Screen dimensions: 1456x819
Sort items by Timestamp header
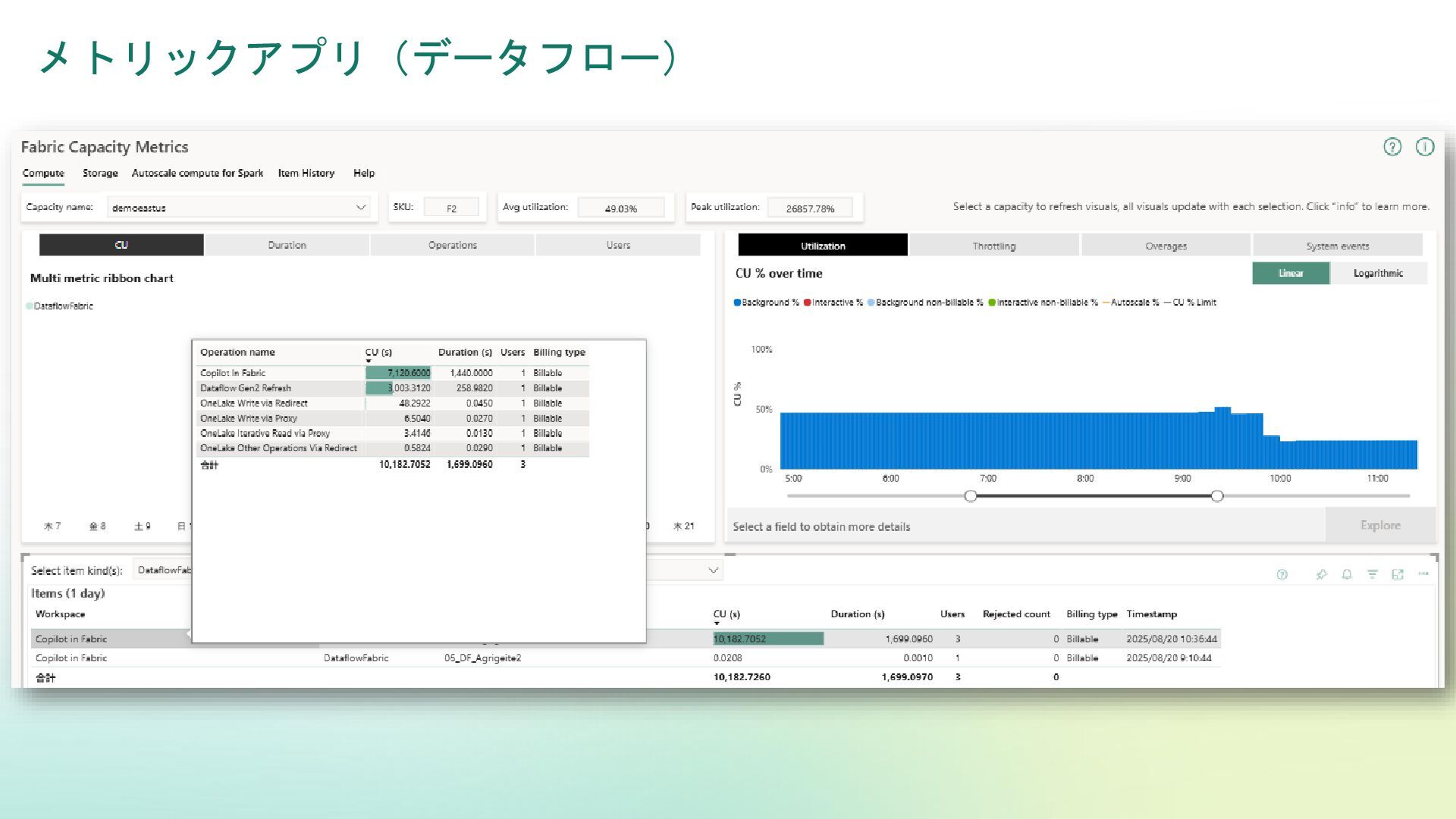pyautogui.click(x=1151, y=614)
